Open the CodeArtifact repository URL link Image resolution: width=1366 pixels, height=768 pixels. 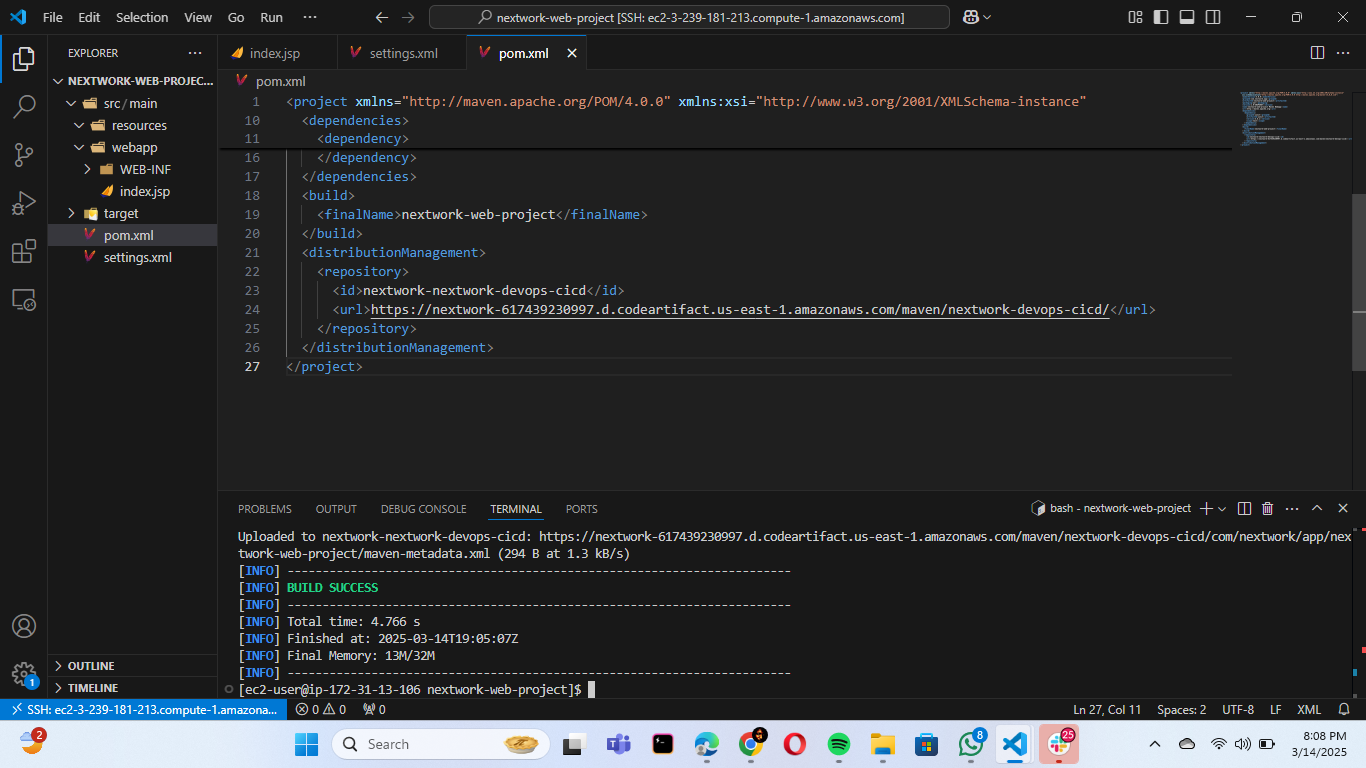(x=740, y=309)
